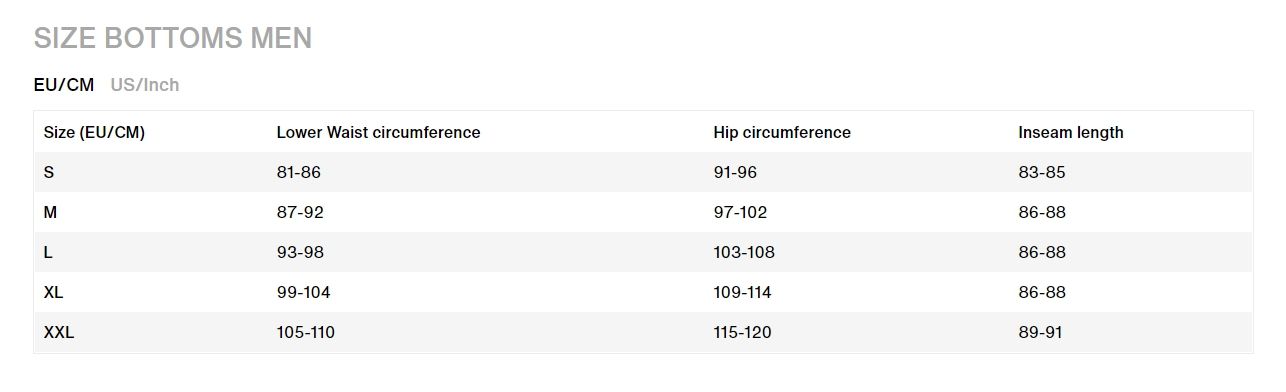Click the Size (EU/CM) column header
1286x392 pixels.
tap(94, 132)
